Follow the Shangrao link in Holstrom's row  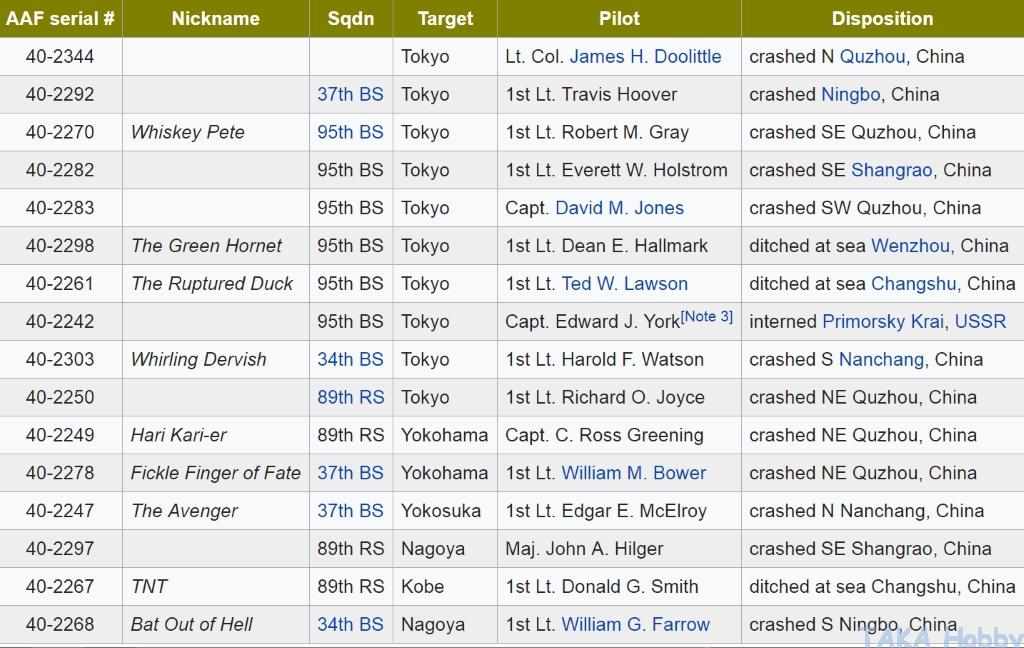[891, 170]
